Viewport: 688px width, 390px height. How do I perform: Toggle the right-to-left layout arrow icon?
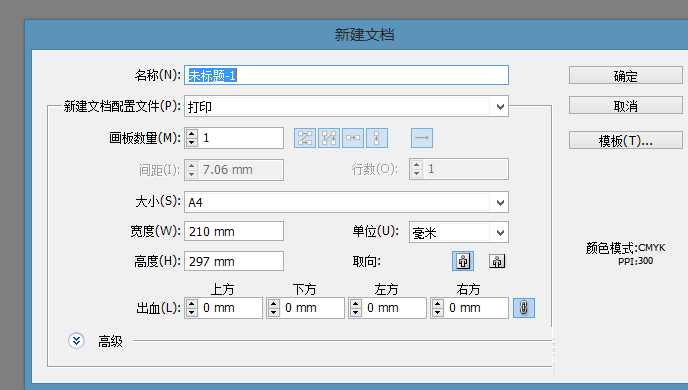pos(422,138)
